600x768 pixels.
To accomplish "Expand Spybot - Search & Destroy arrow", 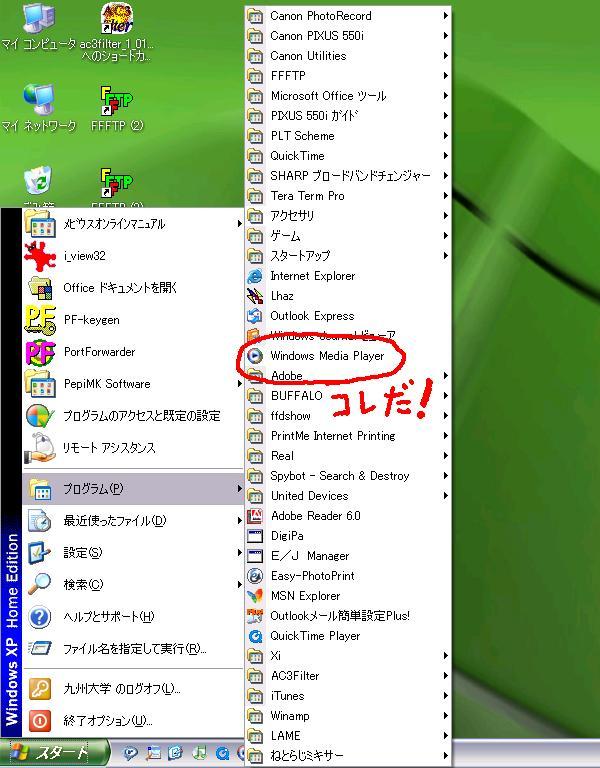I will 445,476.
